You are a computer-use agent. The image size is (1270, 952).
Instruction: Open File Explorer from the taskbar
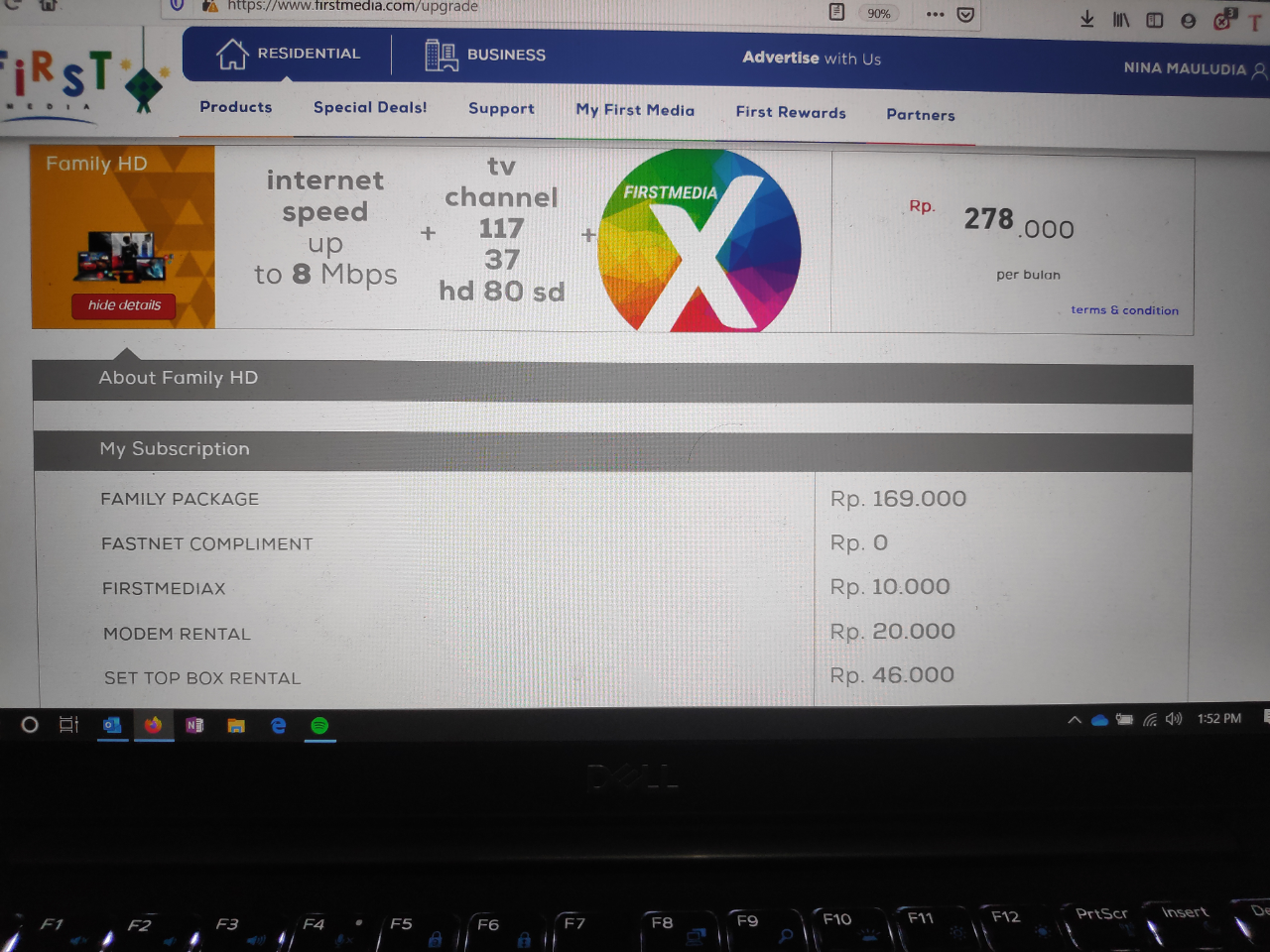pyautogui.click(x=236, y=726)
